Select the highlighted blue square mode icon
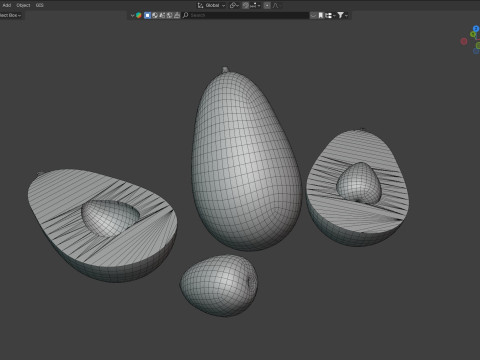This screenshot has height=360, width=480. tap(147, 15)
